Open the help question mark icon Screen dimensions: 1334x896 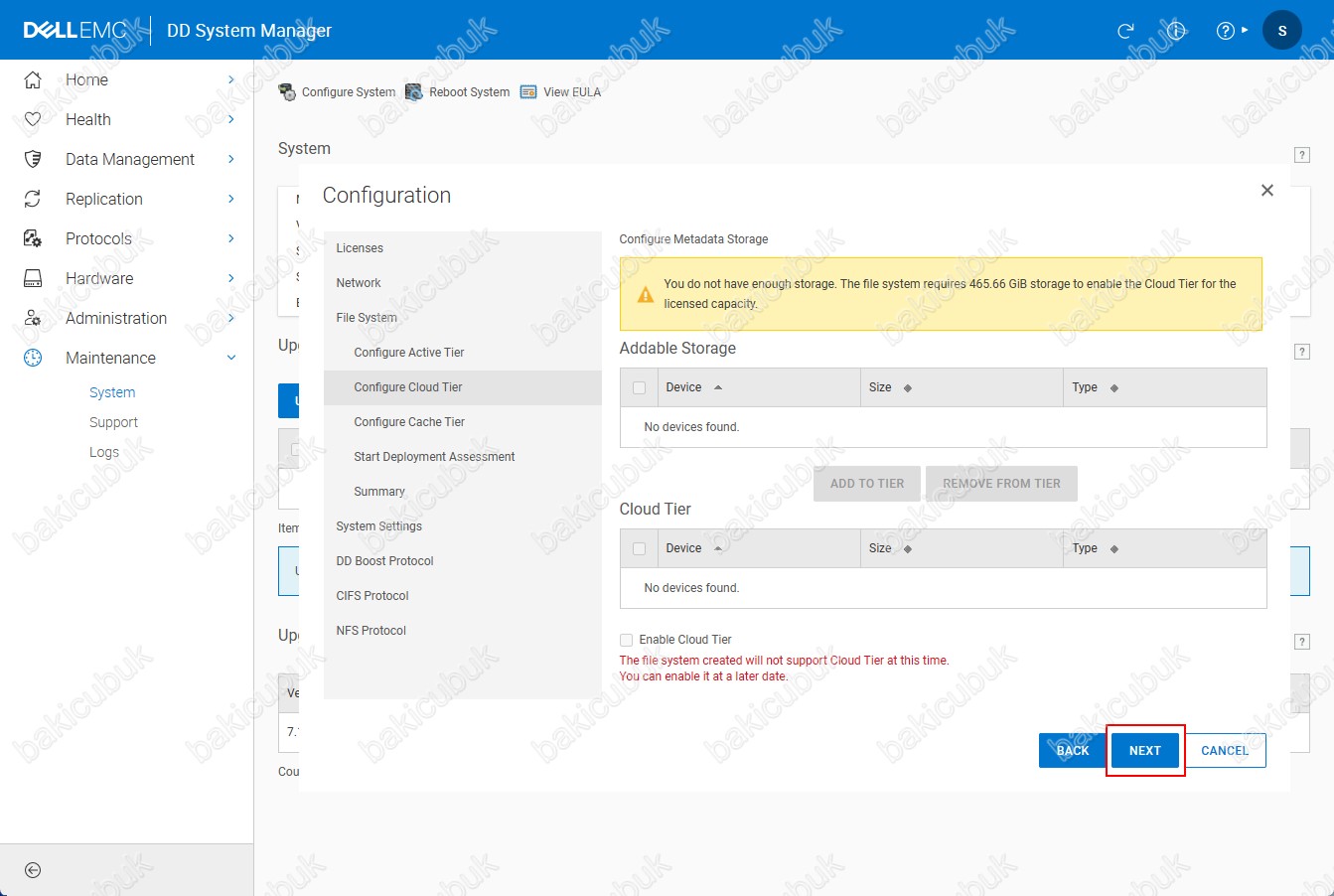[x=1226, y=31]
